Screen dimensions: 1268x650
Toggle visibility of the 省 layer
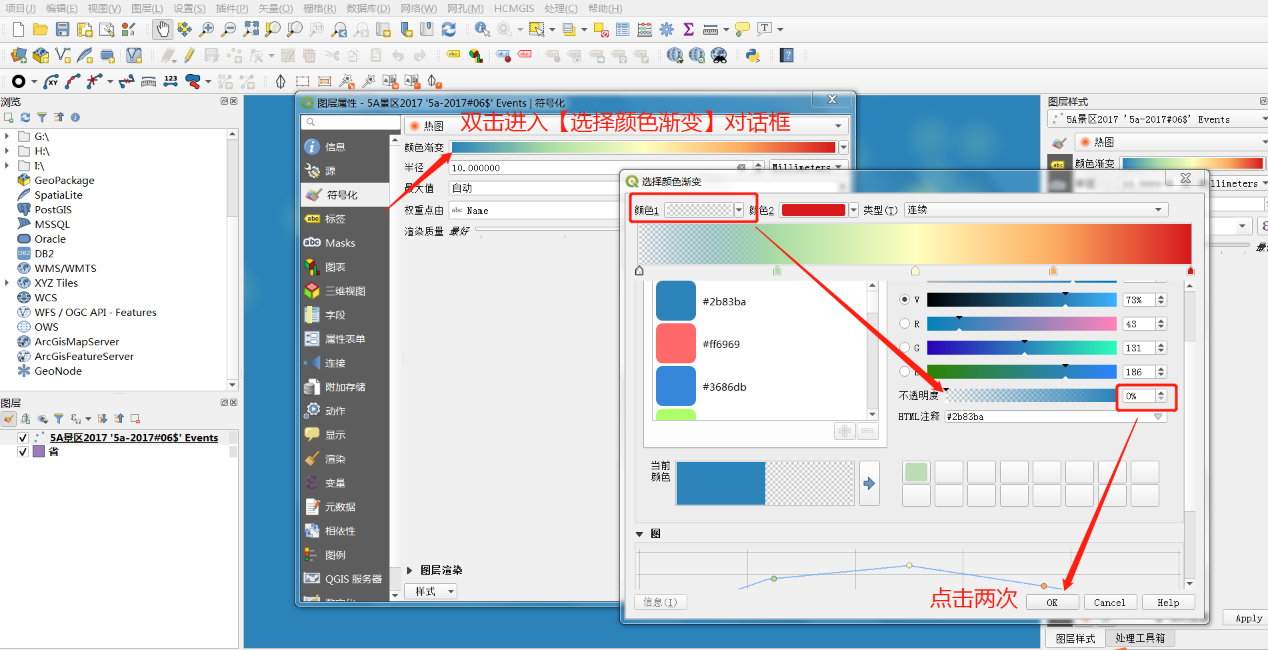(x=23, y=452)
